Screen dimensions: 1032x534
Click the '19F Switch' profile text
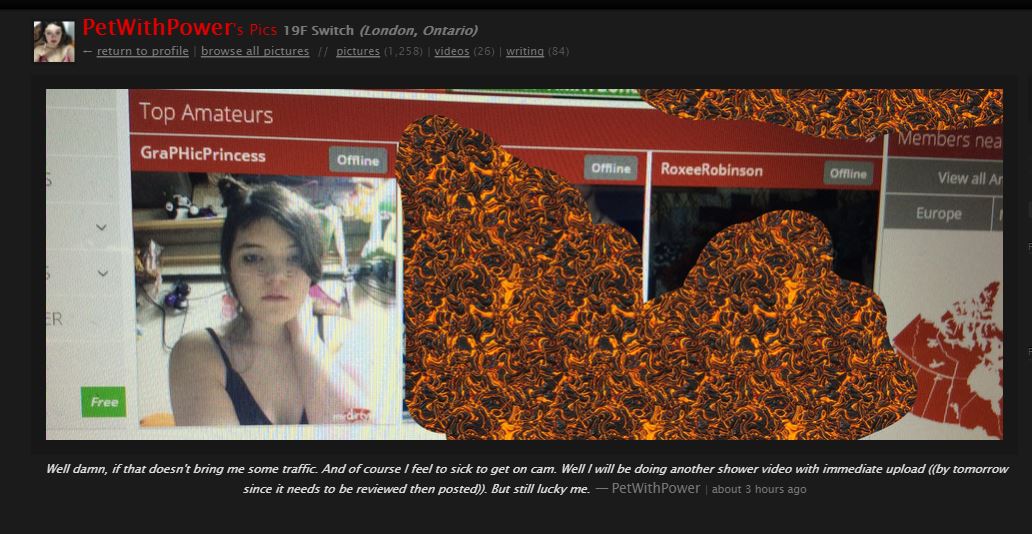(x=318, y=30)
